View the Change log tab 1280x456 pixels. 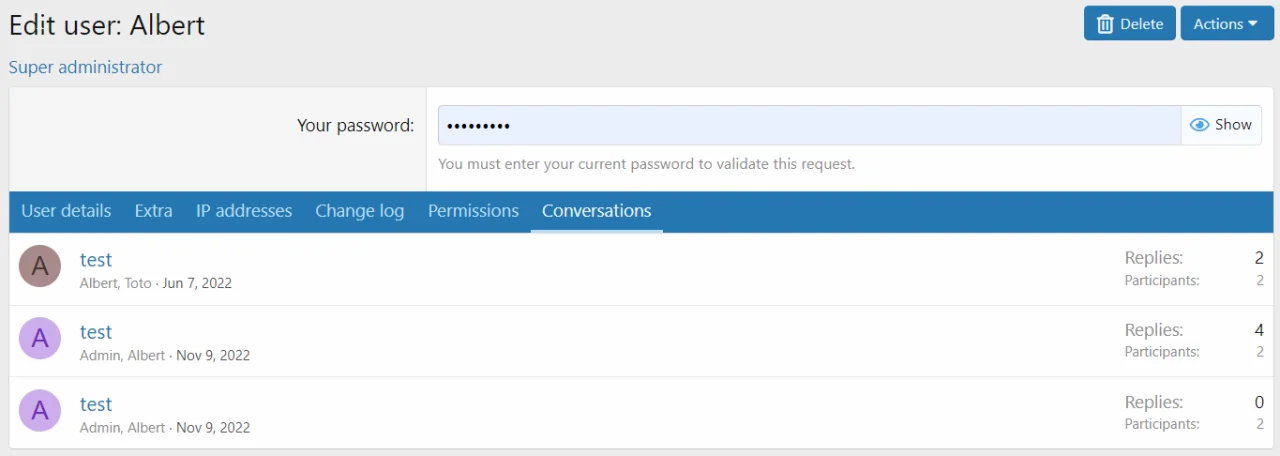(359, 211)
